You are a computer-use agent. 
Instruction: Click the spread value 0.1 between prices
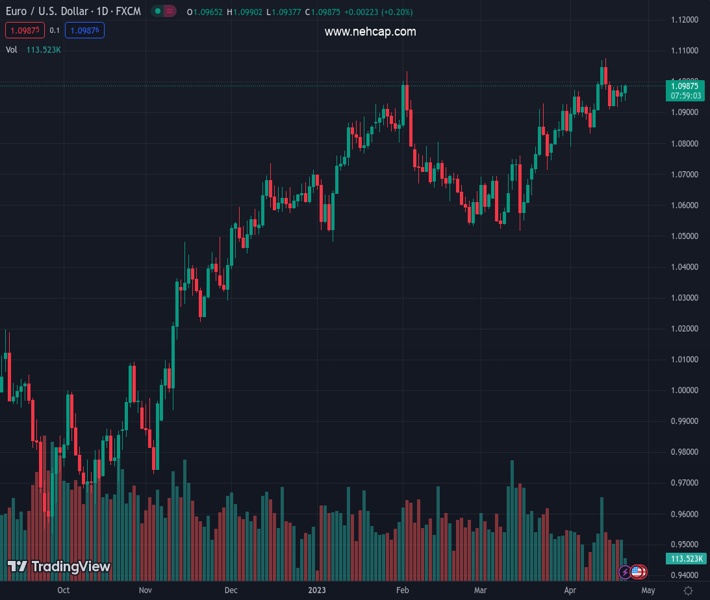[x=55, y=30]
